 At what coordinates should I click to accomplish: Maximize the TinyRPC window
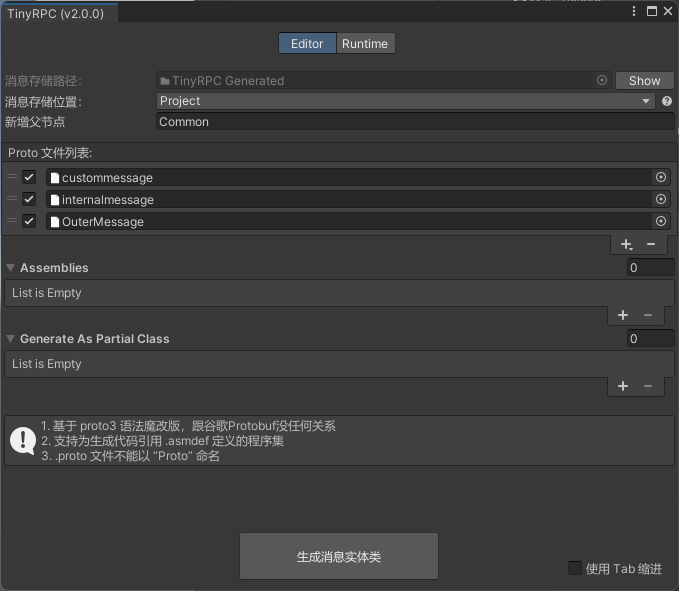click(x=652, y=11)
